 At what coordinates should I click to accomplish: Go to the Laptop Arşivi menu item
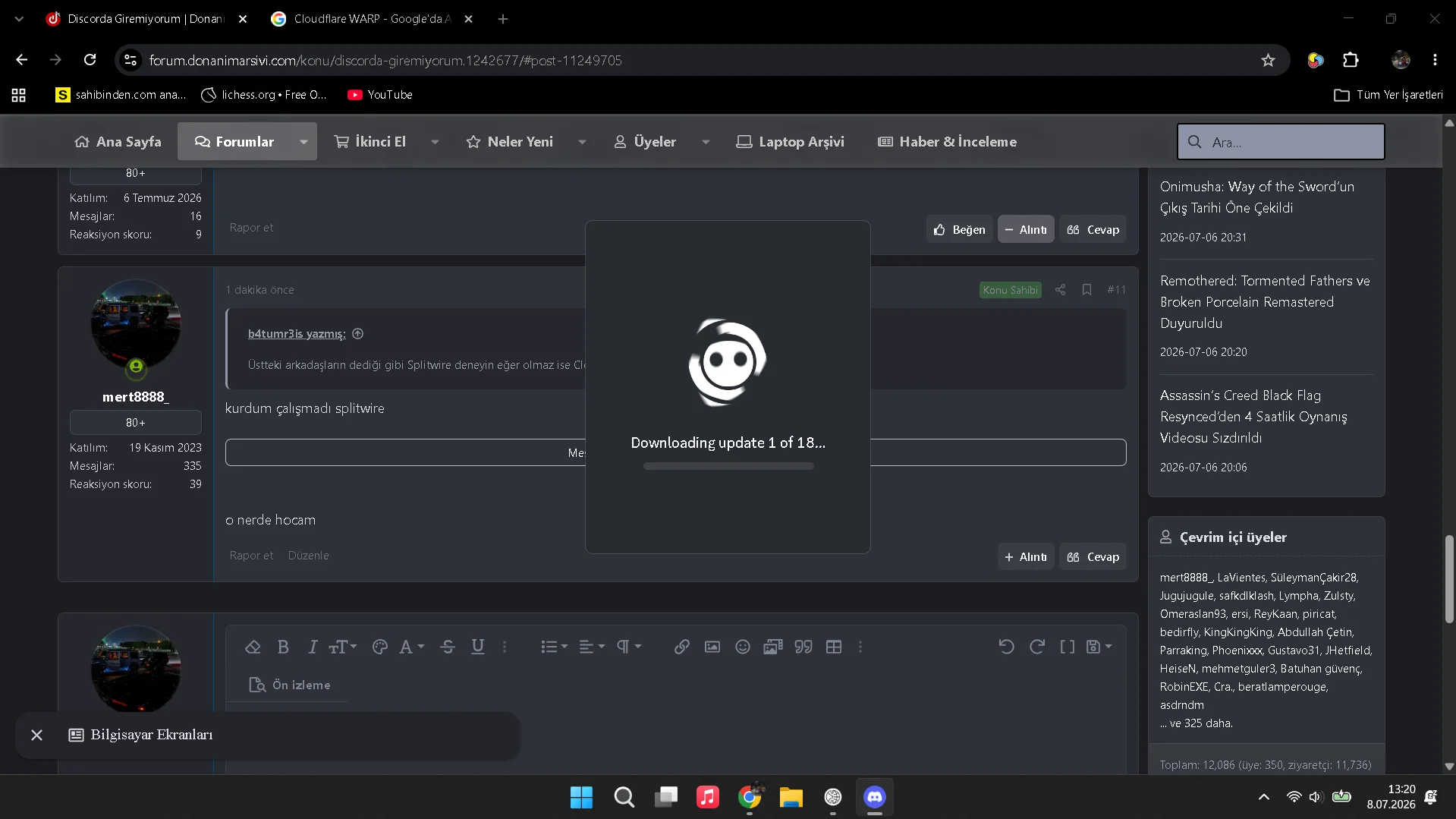coord(790,142)
